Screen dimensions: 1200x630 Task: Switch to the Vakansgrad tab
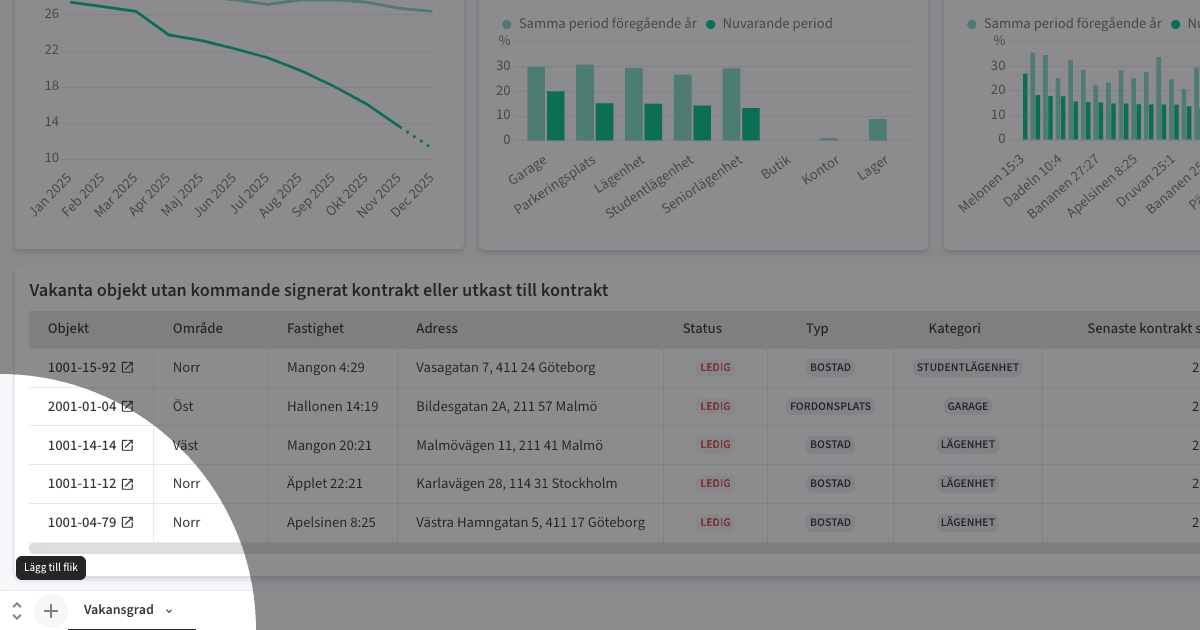[x=119, y=610]
